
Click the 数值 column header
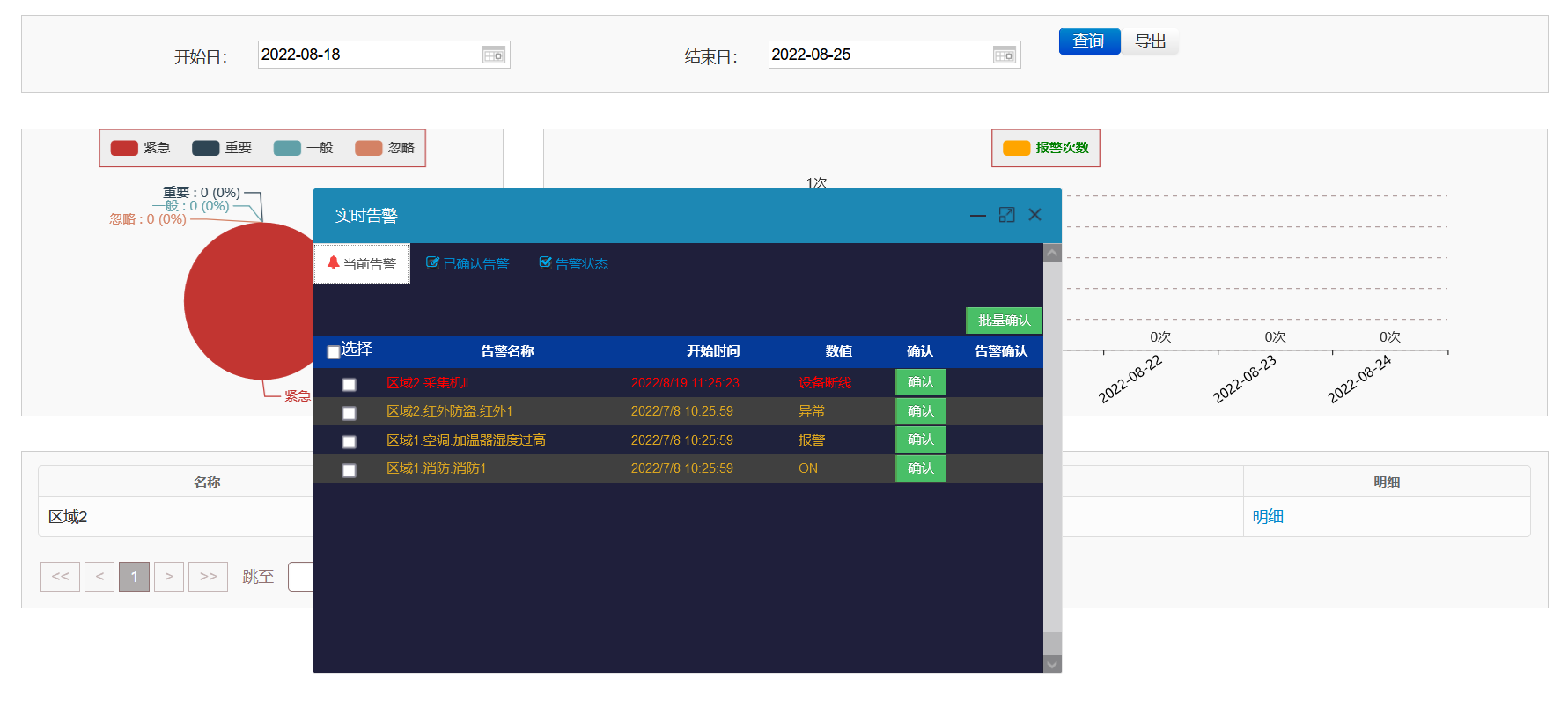(x=839, y=351)
